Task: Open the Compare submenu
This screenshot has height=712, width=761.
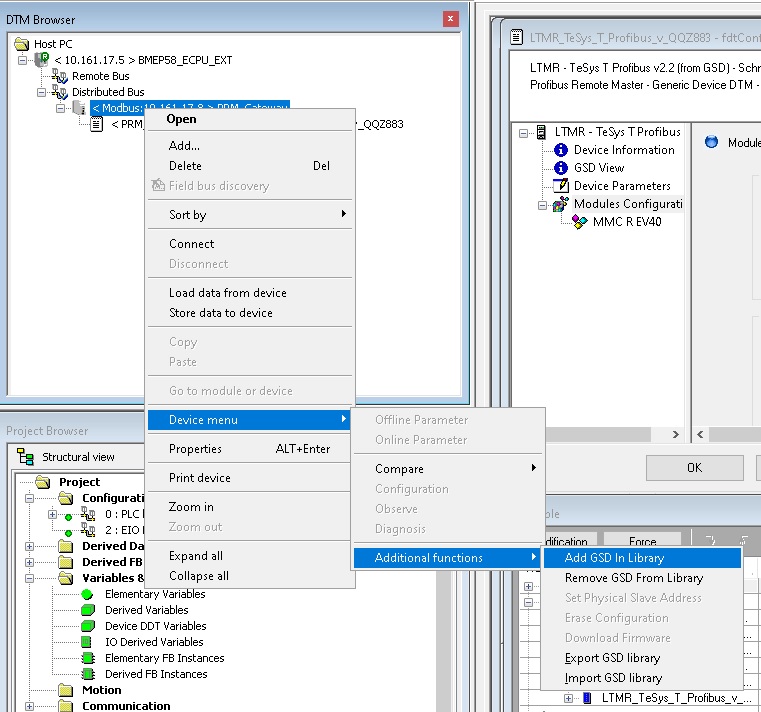Action: coord(447,469)
